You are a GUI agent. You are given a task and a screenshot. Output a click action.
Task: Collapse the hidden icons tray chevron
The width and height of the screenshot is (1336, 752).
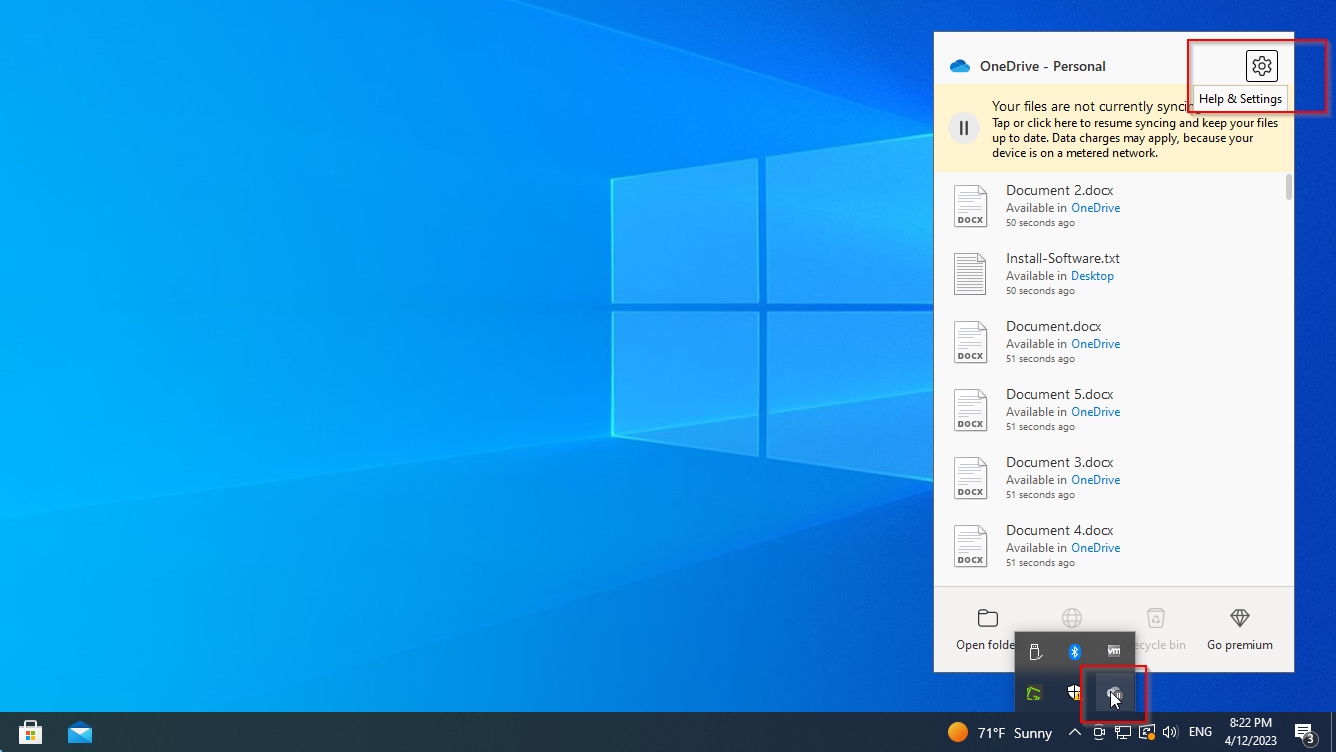coord(1075,732)
